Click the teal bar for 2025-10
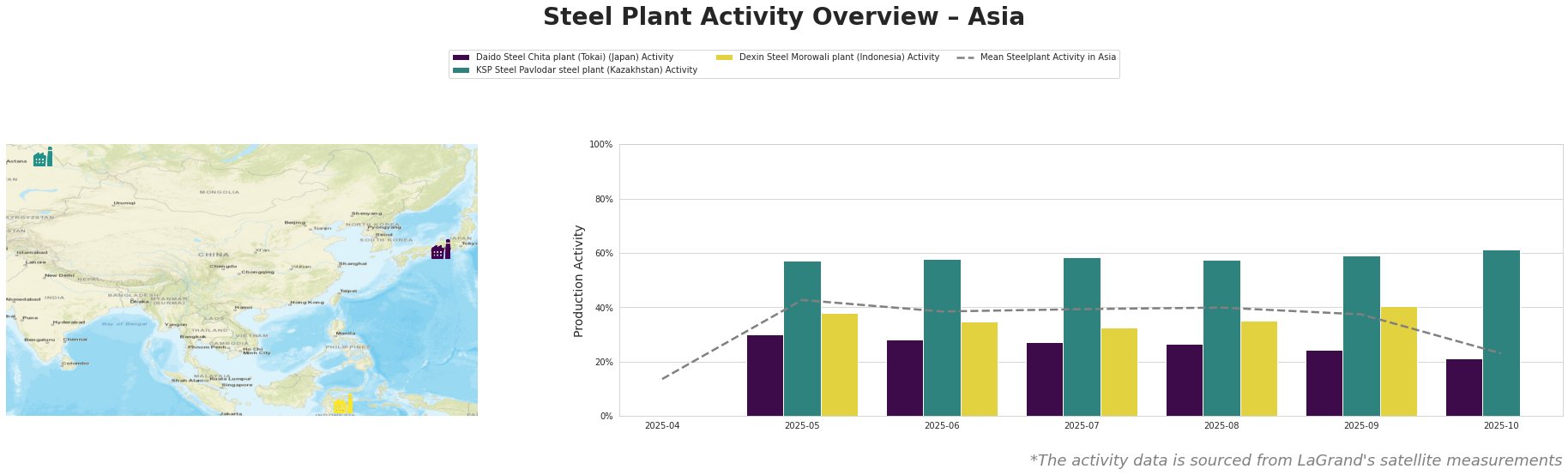The width and height of the screenshot is (1568, 475). [1501, 333]
